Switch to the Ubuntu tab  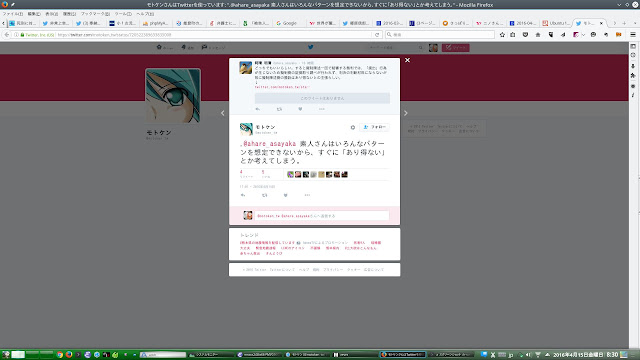click(556, 23)
